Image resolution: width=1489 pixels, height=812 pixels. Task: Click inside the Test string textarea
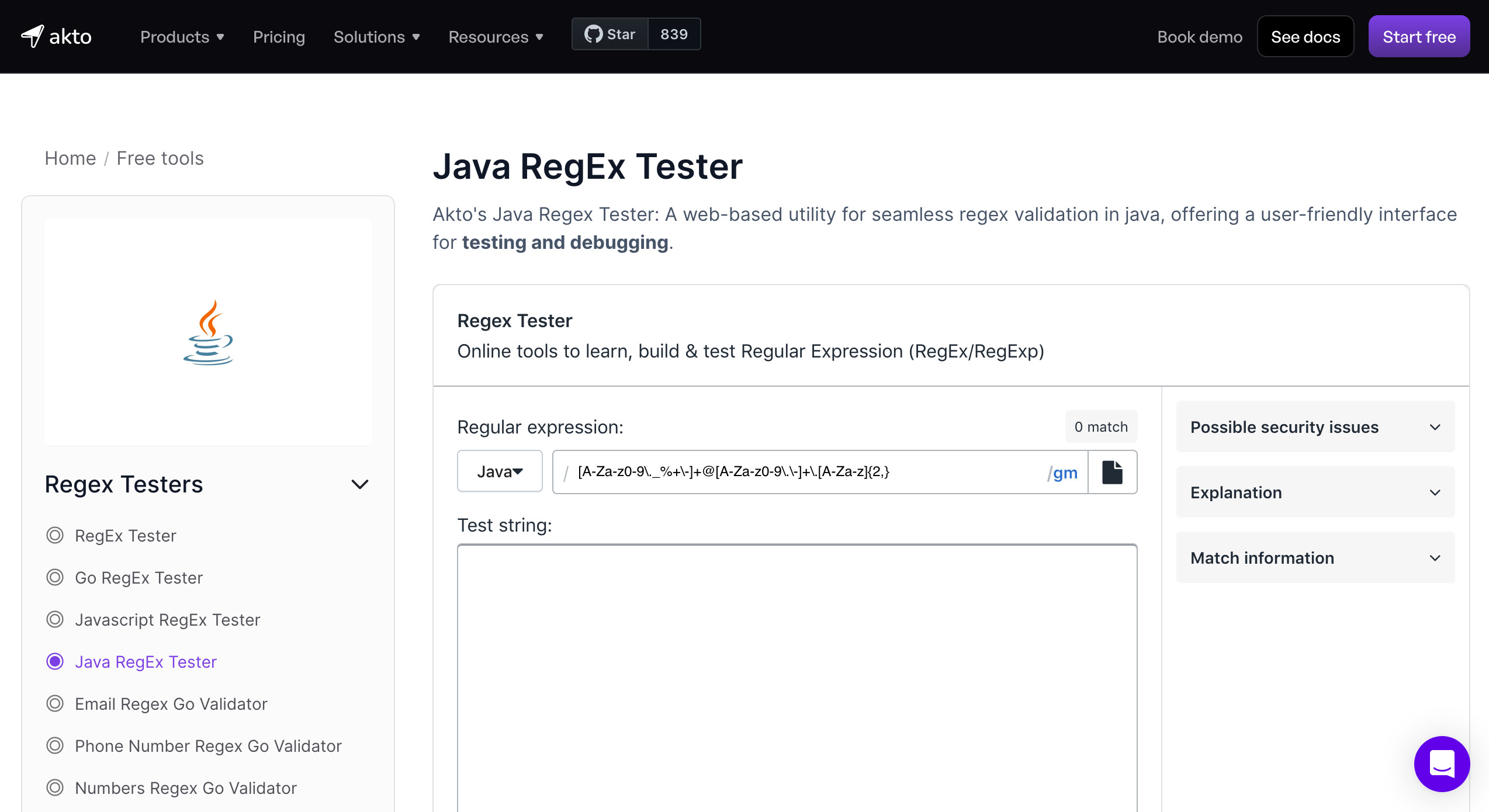click(797, 678)
